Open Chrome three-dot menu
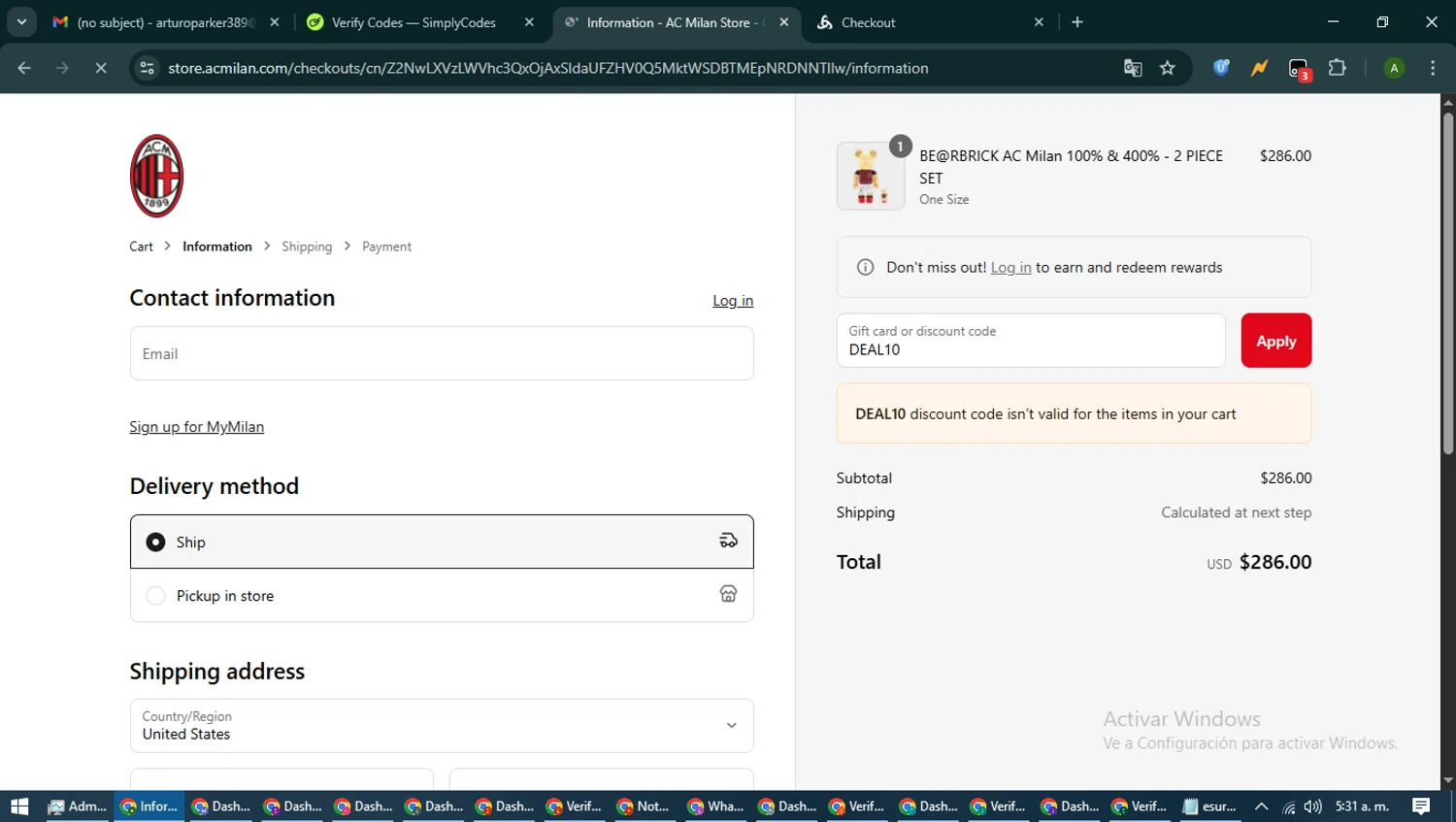 (1433, 68)
